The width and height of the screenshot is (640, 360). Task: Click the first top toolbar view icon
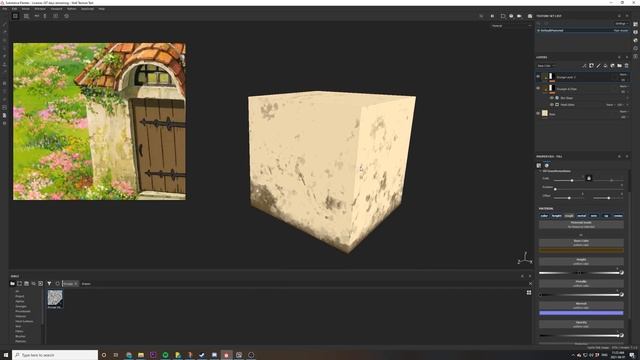15,16
